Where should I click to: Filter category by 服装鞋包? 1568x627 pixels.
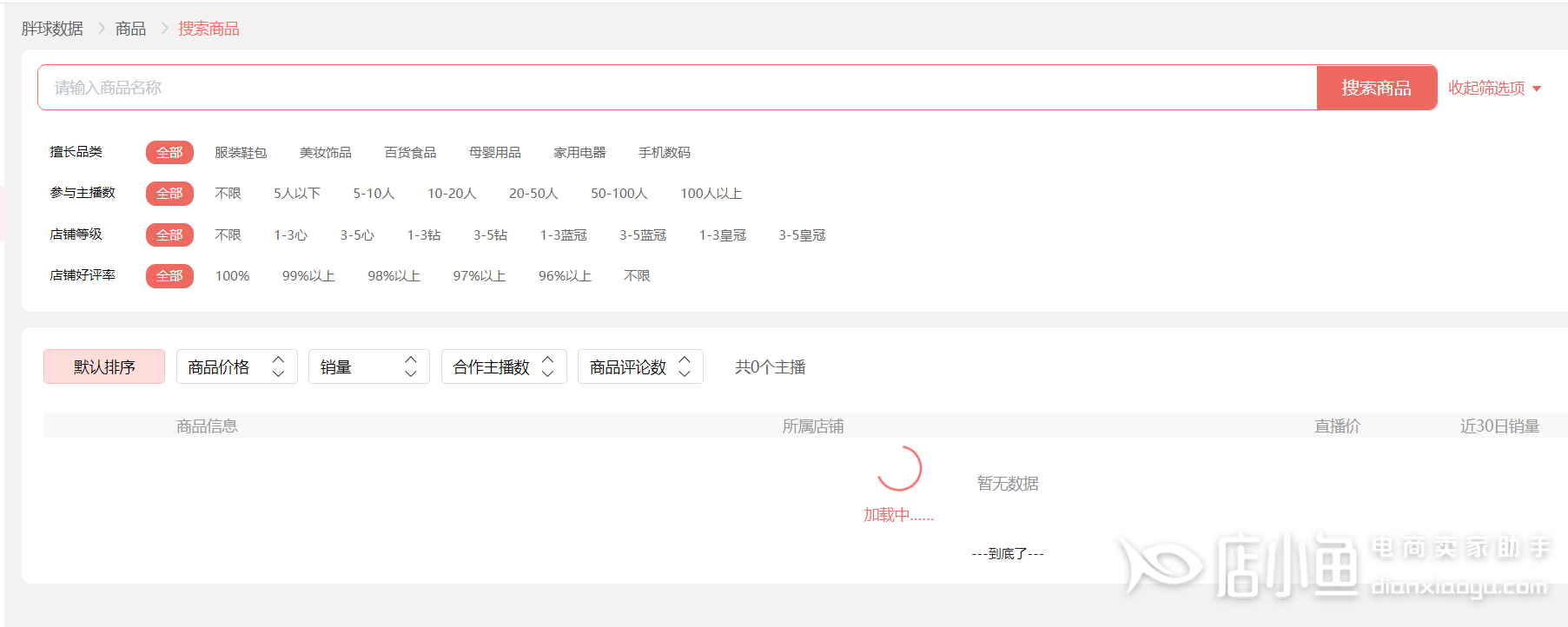tap(241, 153)
